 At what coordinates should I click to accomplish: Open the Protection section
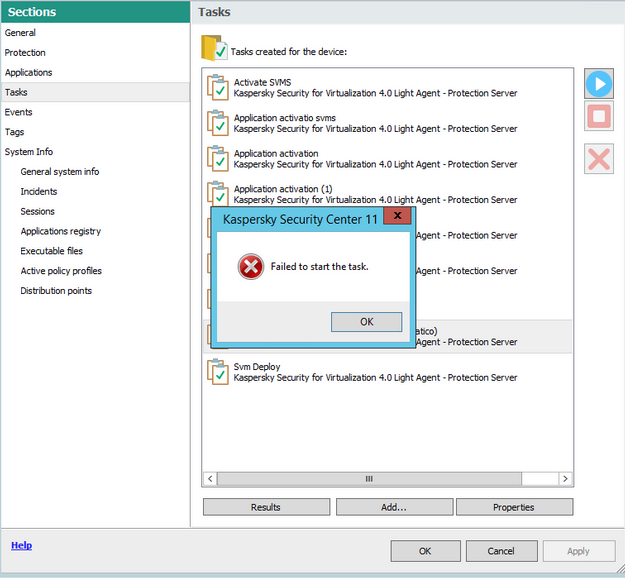tap(25, 53)
